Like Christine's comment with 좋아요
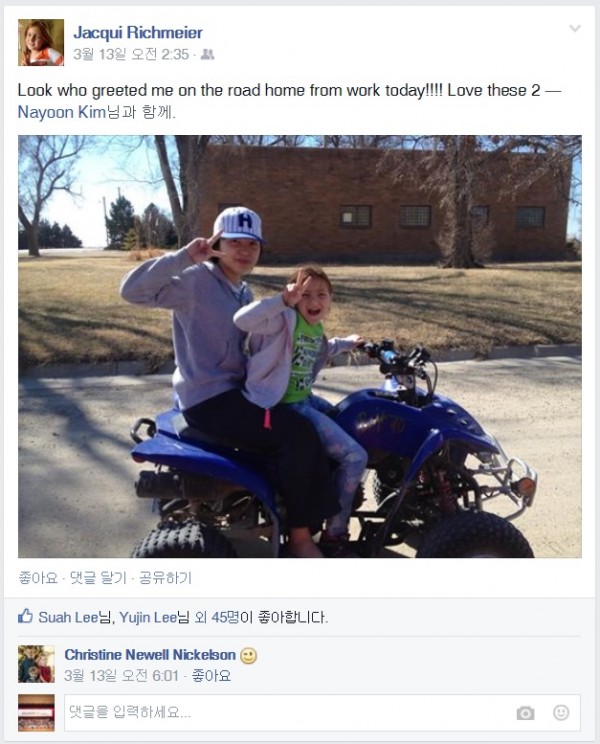Viewport: 600px width, 744px height. (x=211, y=676)
